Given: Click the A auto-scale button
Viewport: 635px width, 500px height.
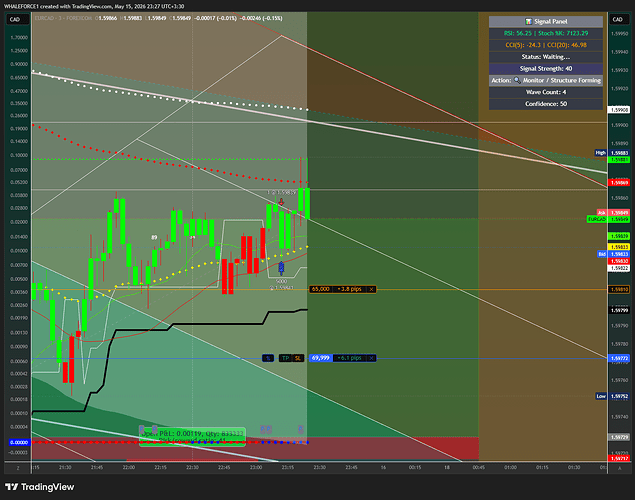Looking at the screenshot, I should [619, 468].
